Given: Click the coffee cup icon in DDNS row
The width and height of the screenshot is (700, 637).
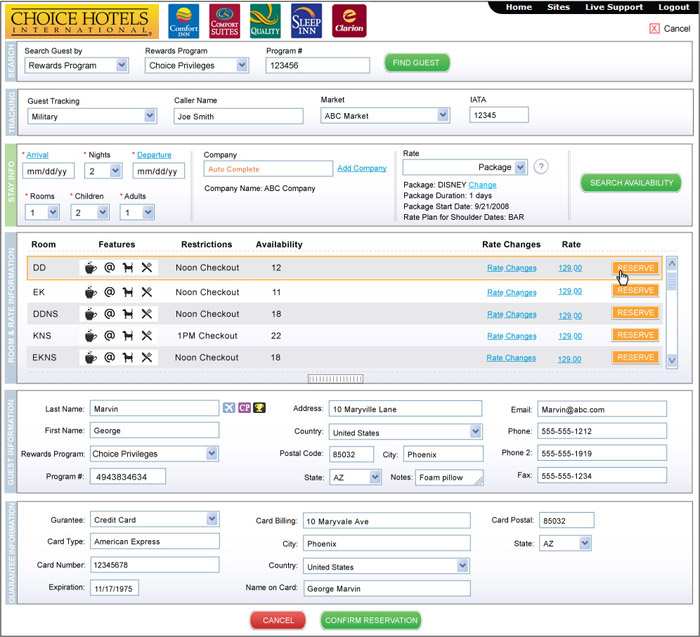Looking at the screenshot, I should pos(91,314).
